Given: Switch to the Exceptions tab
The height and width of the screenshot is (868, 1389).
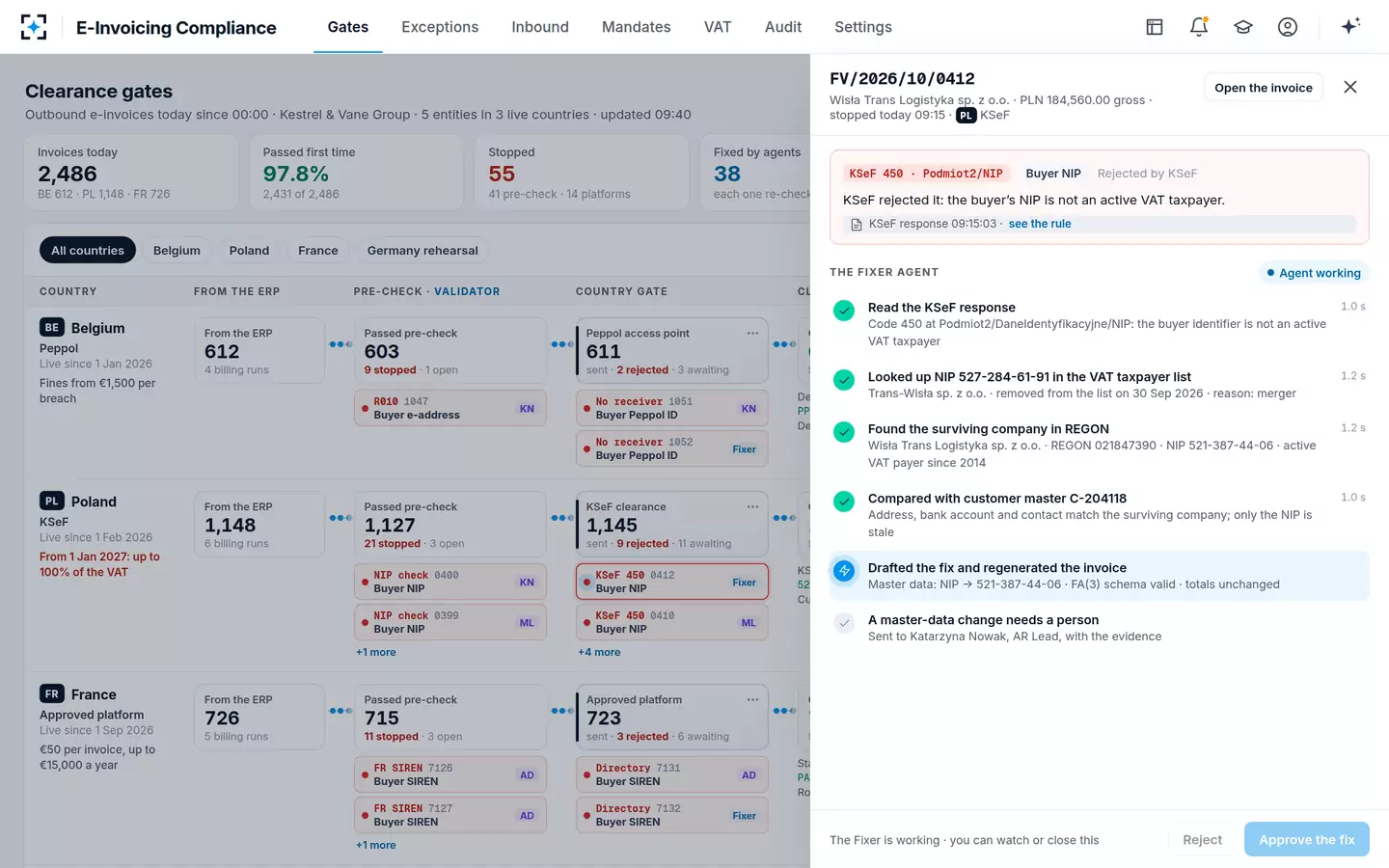Looking at the screenshot, I should point(440,27).
